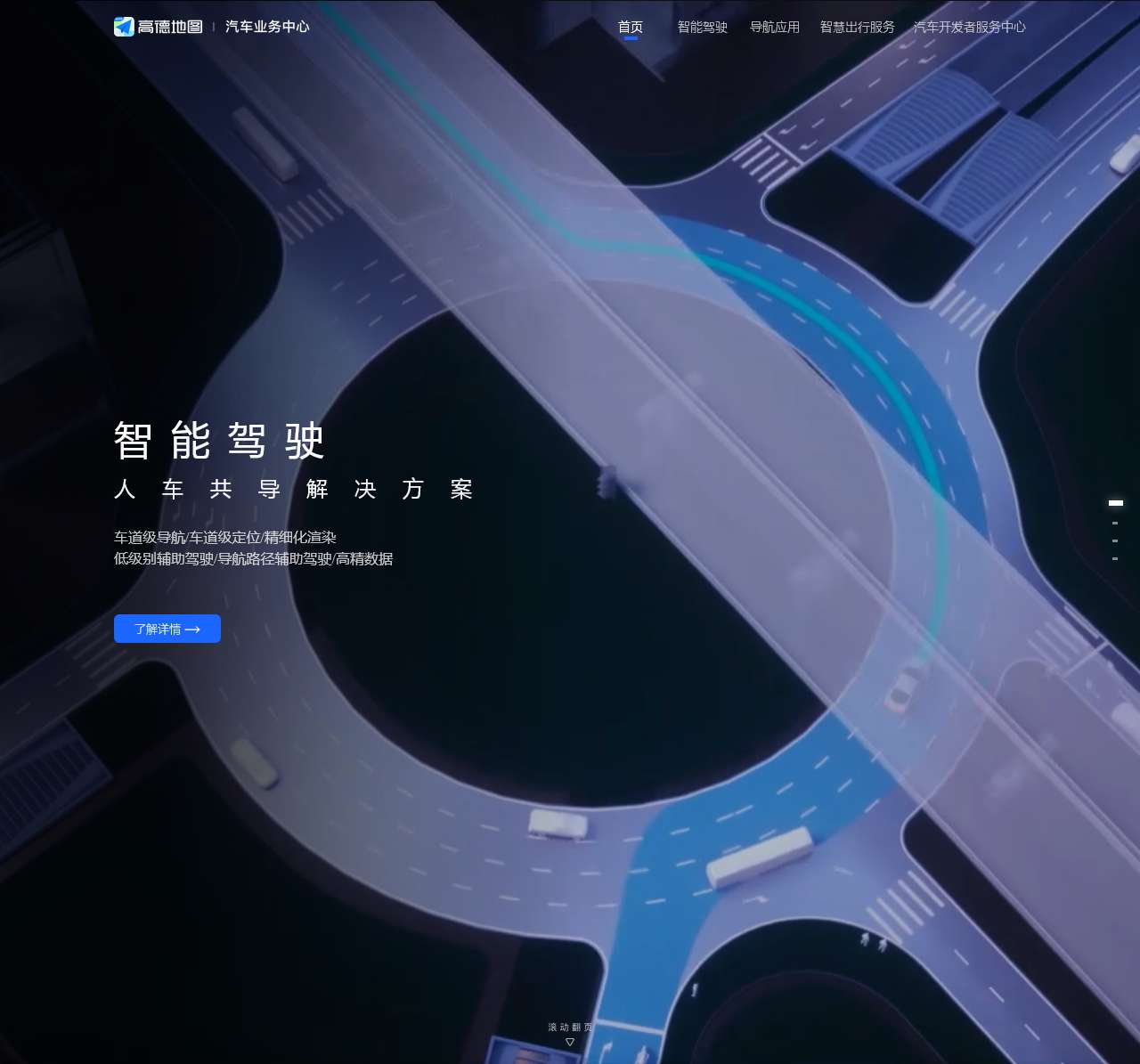Click the 人车共导解决方案 subtitle

pyautogui.click(x=293, y=489)
